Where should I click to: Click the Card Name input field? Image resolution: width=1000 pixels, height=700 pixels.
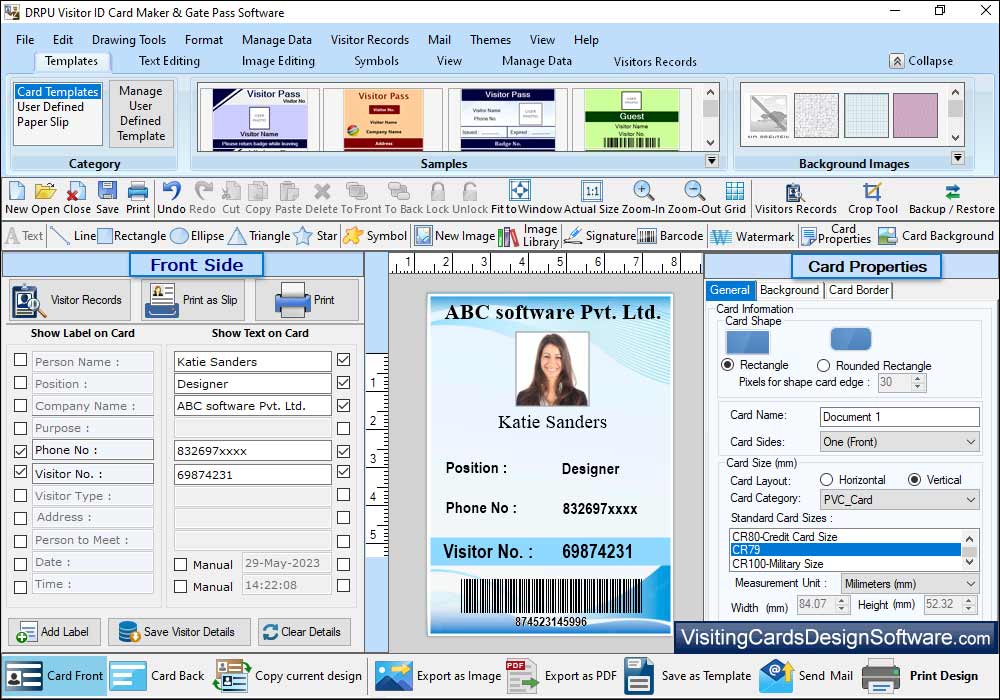click(x=899, y=417)
